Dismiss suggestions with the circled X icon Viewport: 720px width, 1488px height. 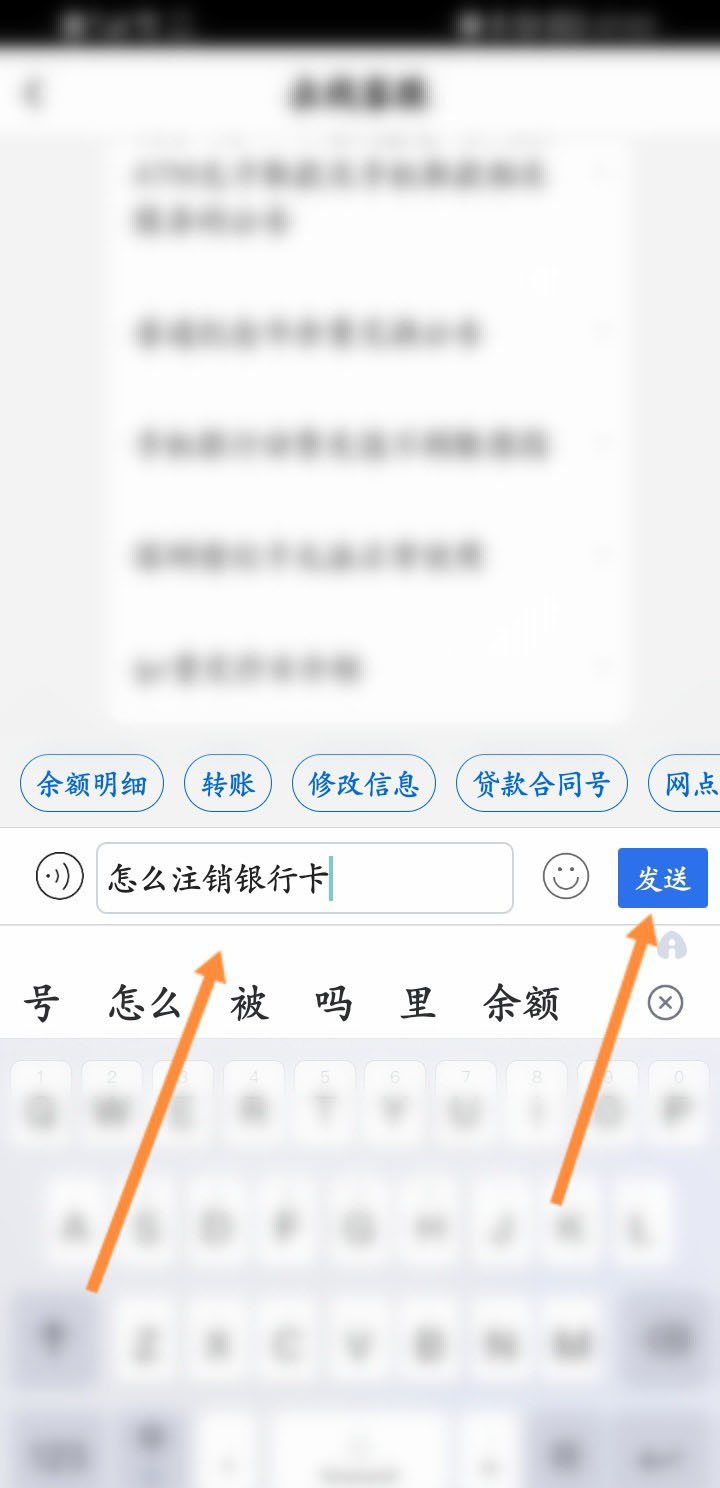point(666,1002)
